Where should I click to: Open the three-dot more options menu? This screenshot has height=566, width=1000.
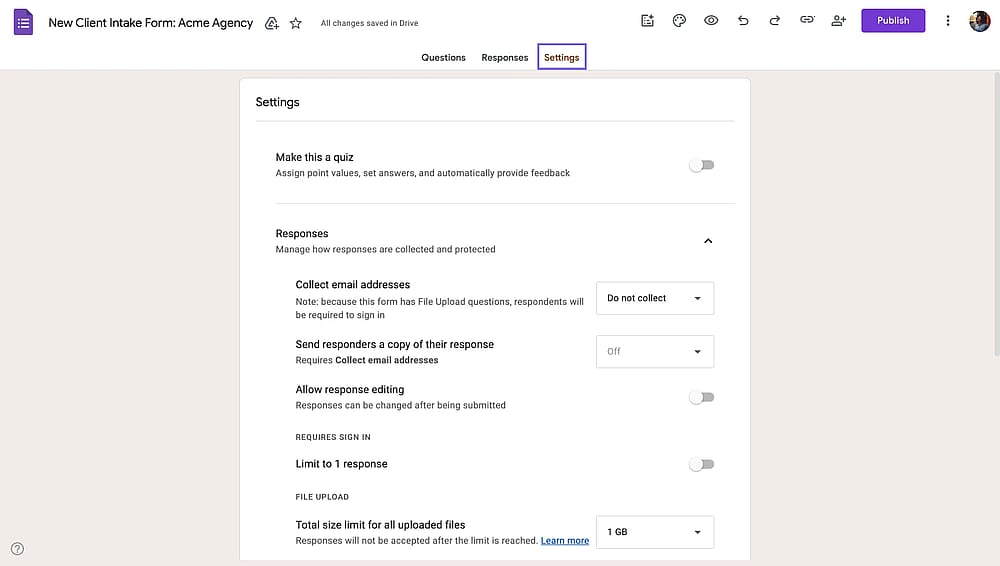(948, 20)
